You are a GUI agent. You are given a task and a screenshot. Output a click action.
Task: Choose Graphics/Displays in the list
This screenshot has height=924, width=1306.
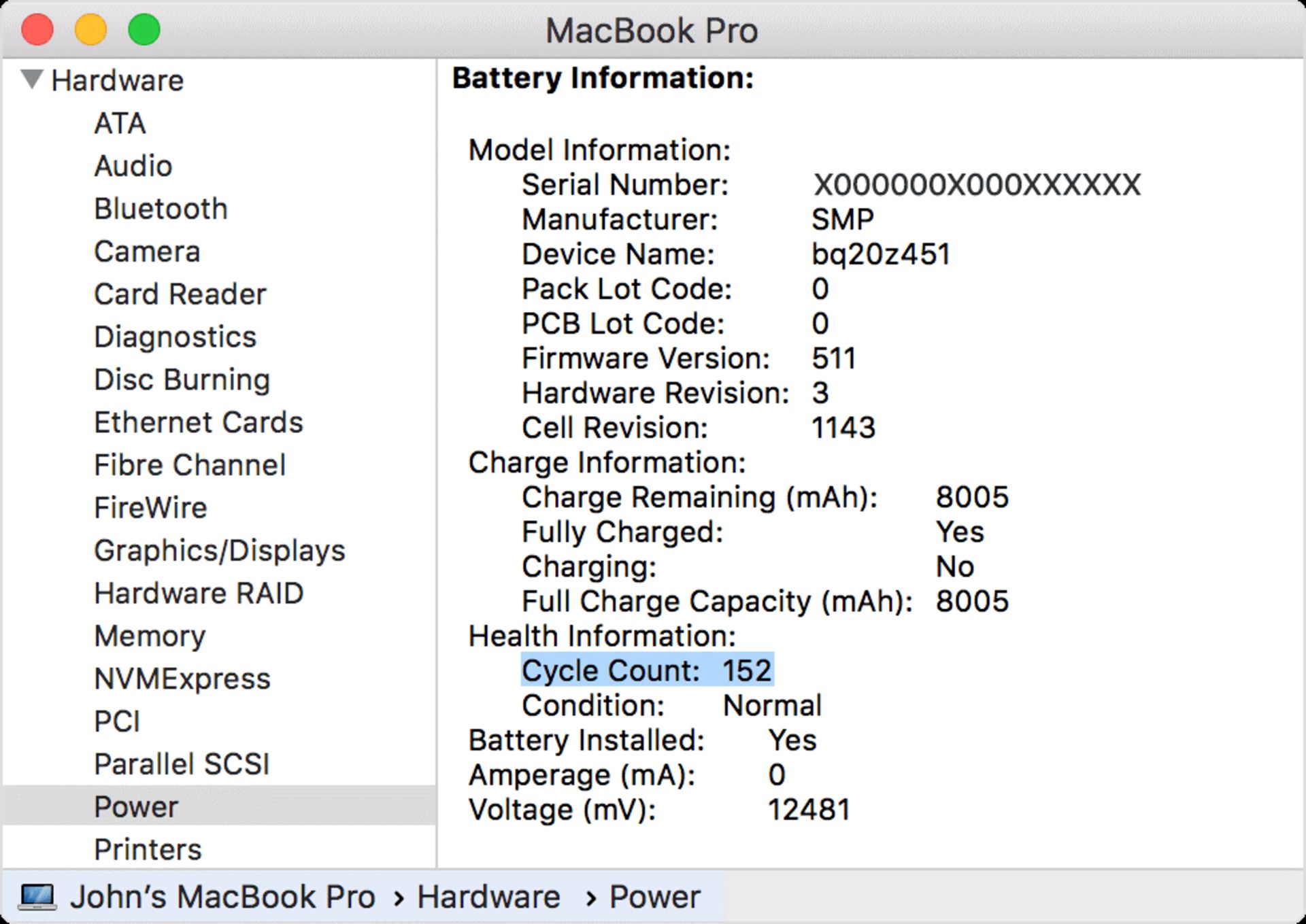(x=219, y=551)
